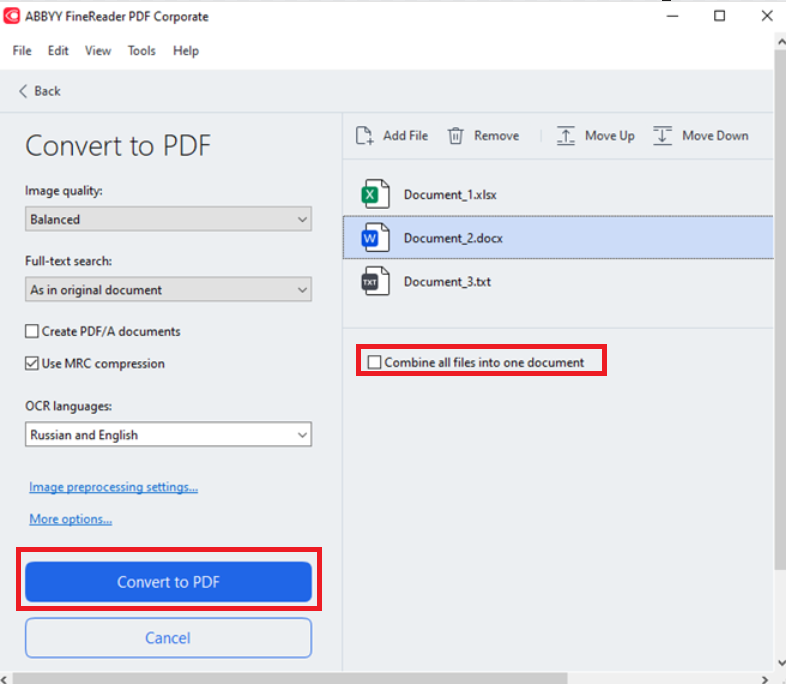This screenshot has height=684, width=786.
Task: Click the blue Convert to PDF button
Action: (x=168, y=581)
